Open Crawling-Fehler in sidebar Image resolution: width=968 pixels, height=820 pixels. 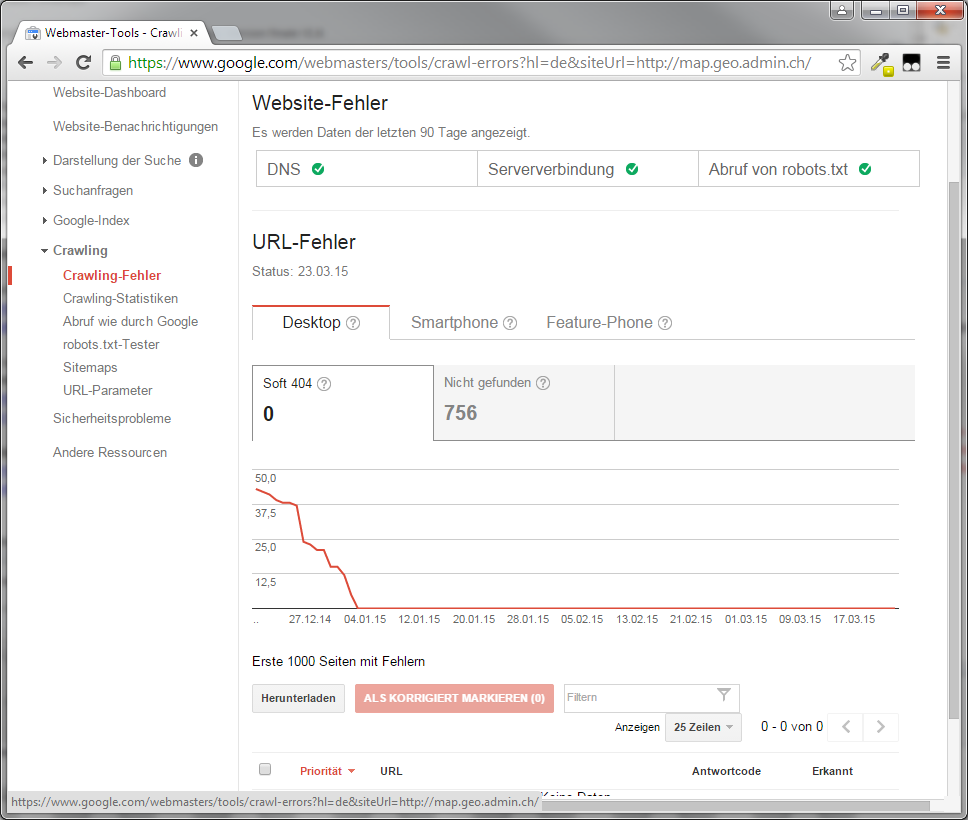click(112, 275)
